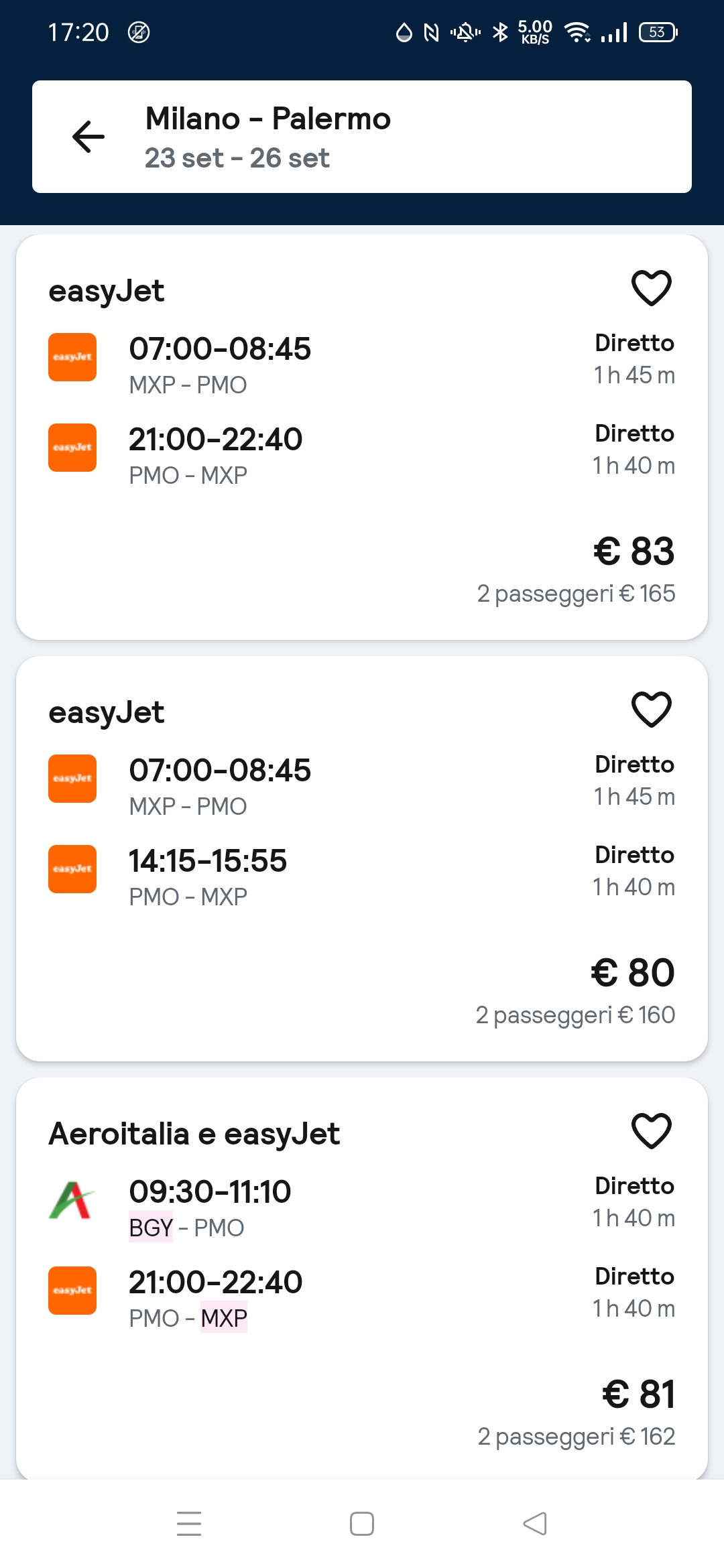This screenshot has height=1568, width=724.
Task: Tap the highlighted MXP airport code
Action: (x=224, y=1318)
